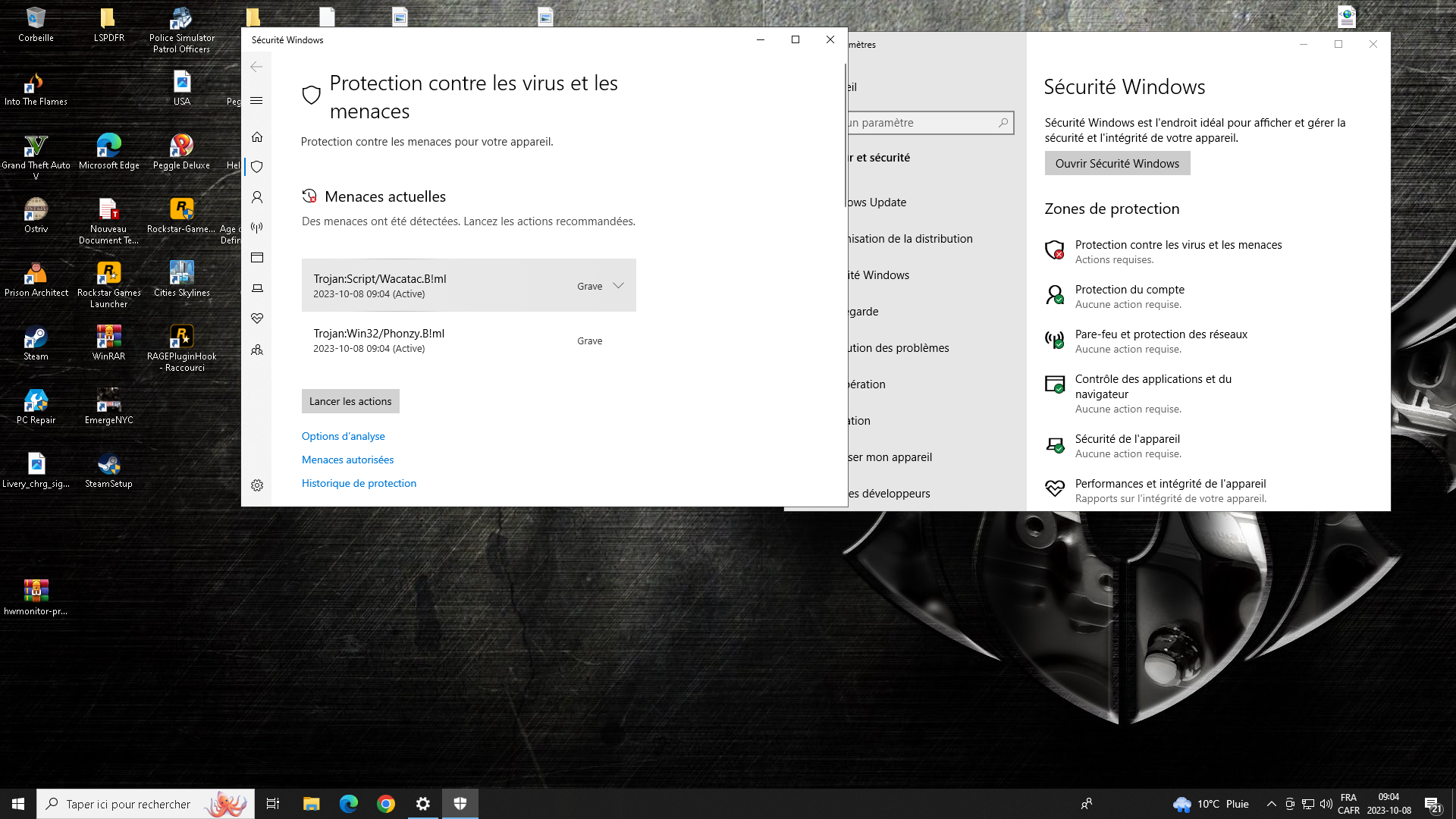The image size is (1456, 819).
Task: Open the Home icon in Security sidebar
Action: coord(257,137)
